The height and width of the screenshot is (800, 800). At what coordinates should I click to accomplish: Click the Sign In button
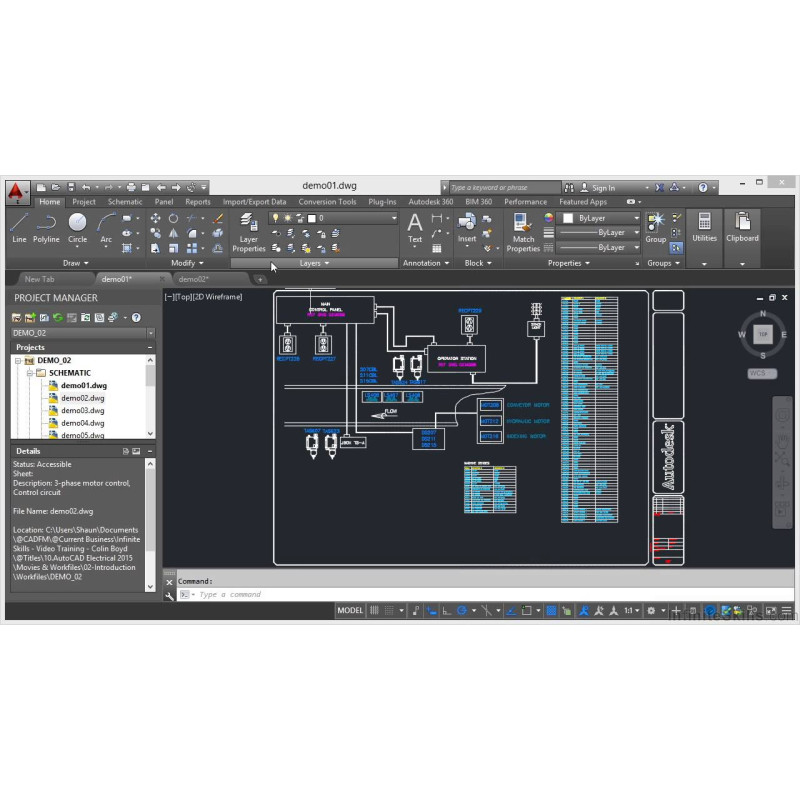(603, 187)
